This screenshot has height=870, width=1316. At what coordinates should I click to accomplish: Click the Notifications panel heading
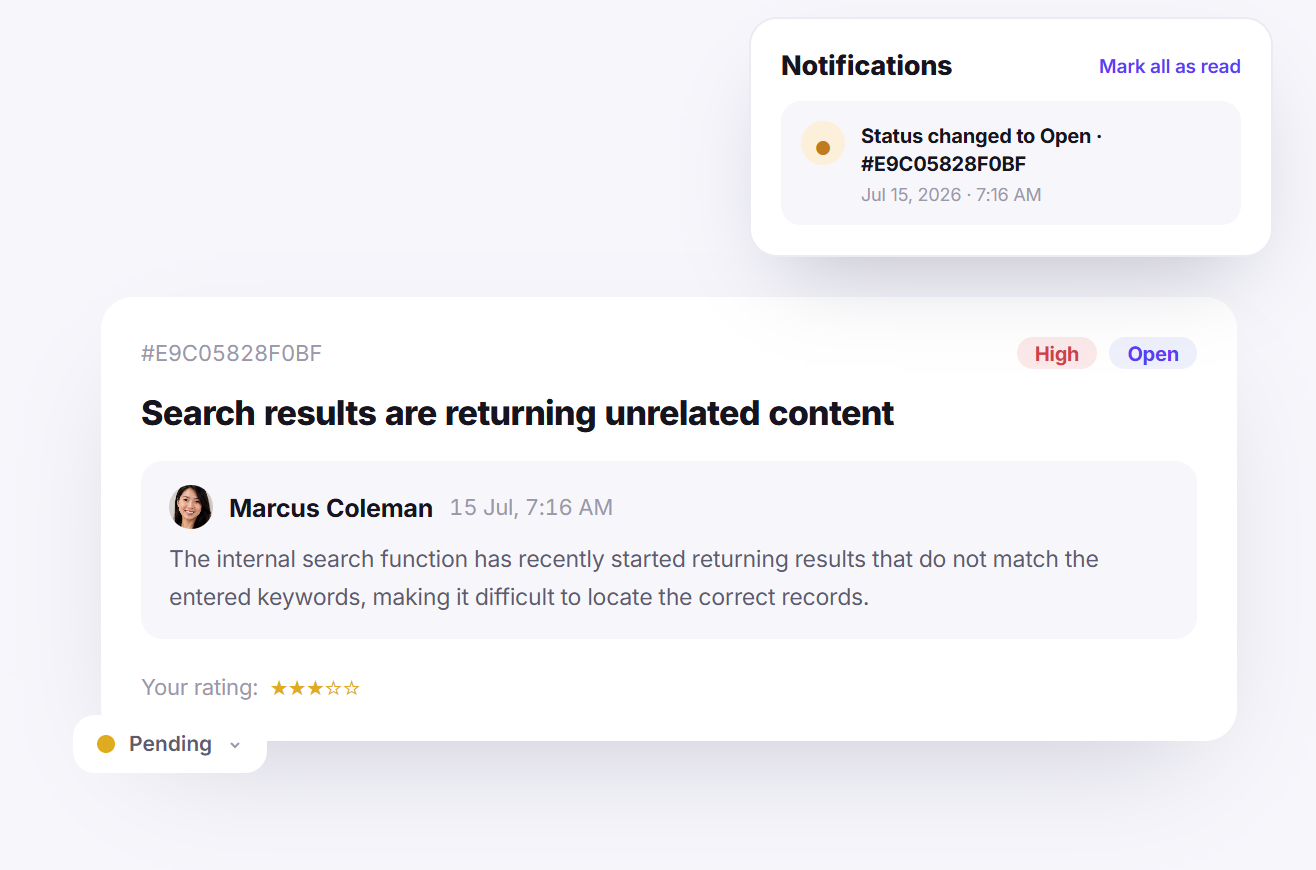pyautogui.click(x=867, y=66)
